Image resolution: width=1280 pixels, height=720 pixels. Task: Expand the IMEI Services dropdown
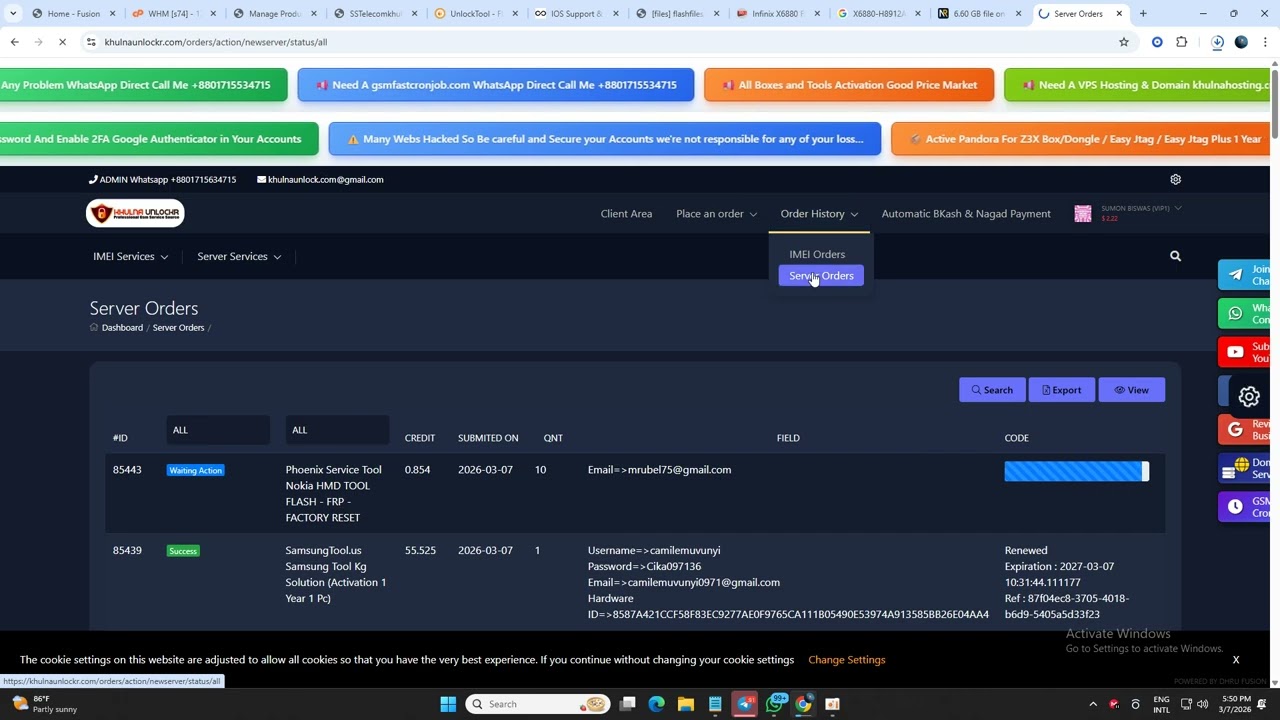(130, 257)
